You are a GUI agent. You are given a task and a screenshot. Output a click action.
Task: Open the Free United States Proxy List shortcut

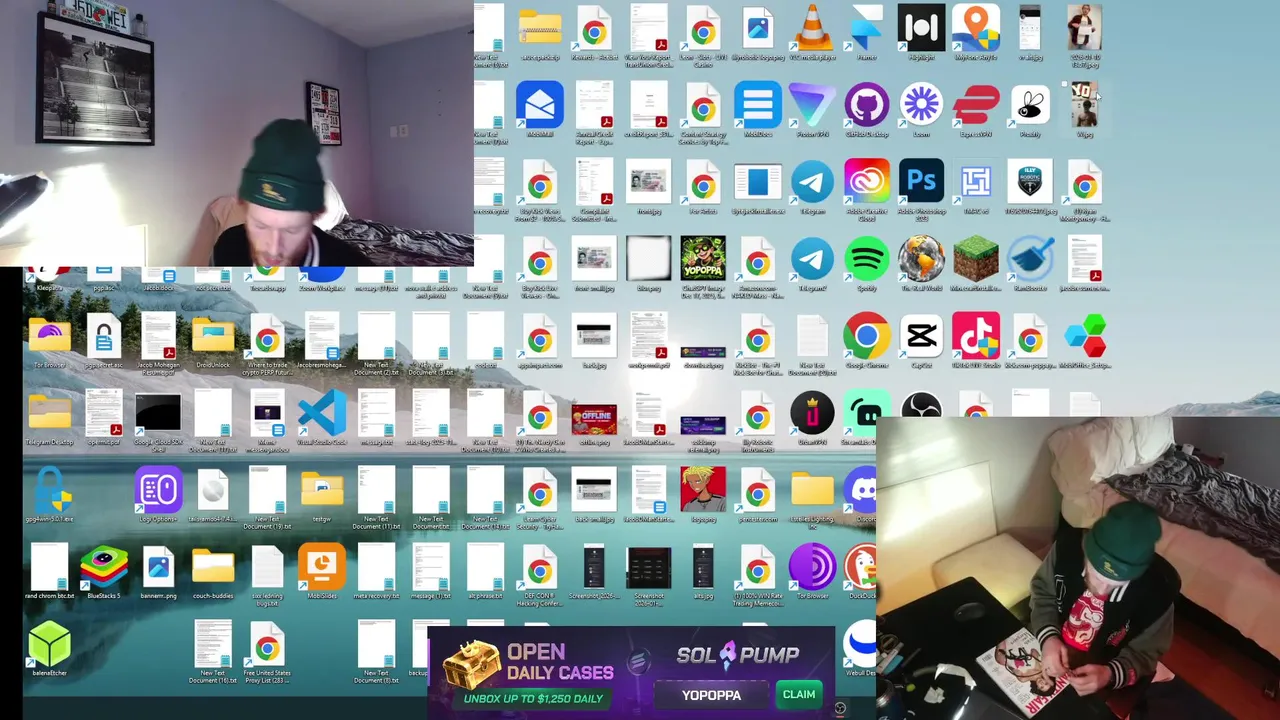(267, 645)
